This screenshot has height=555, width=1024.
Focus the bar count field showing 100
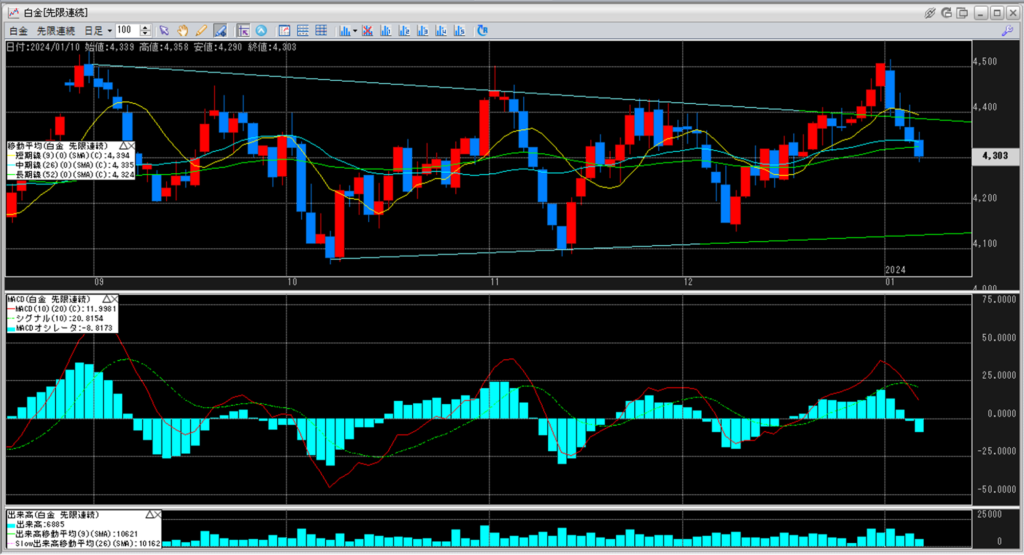point(127,31)
